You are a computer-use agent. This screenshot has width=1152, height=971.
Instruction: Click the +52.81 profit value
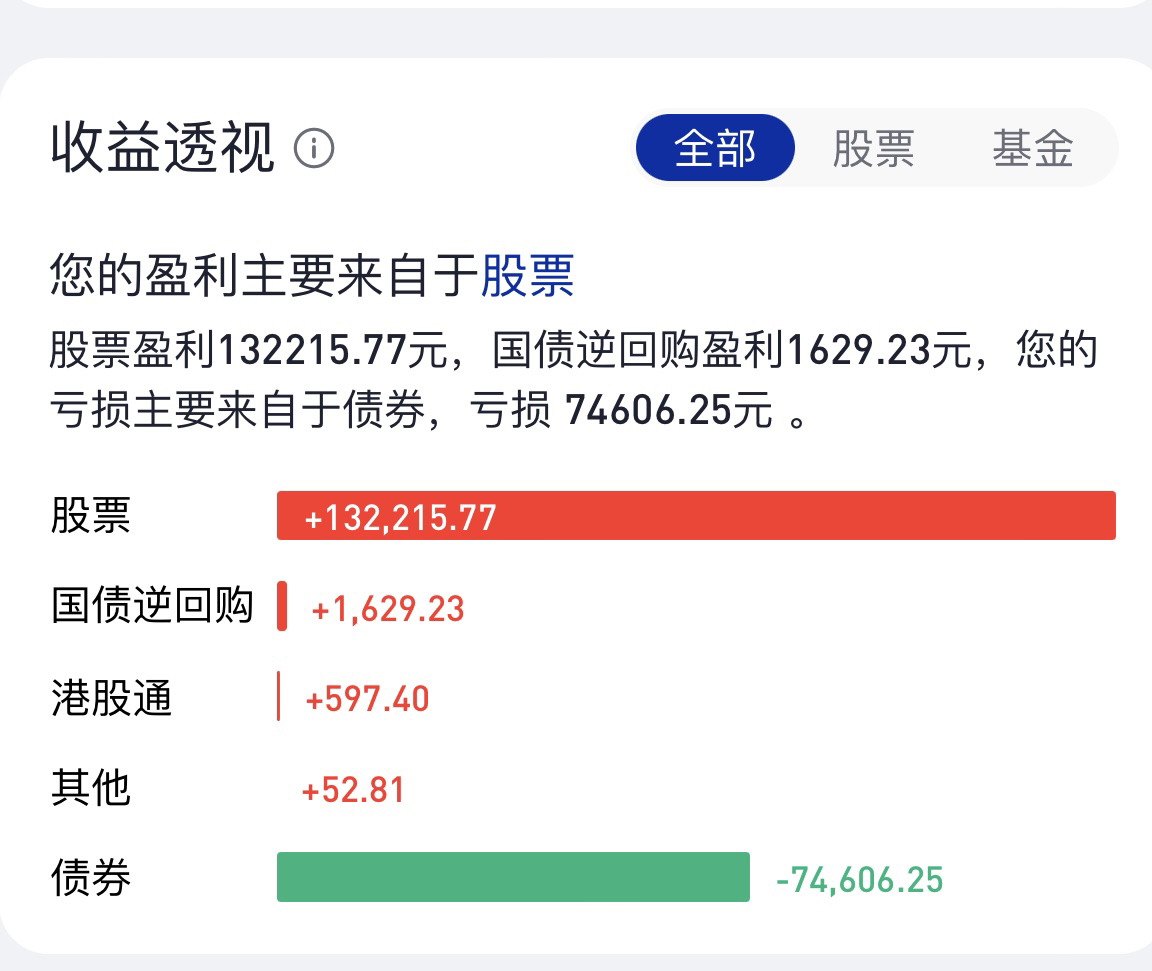pyautogui.click(x=353, y=790)
